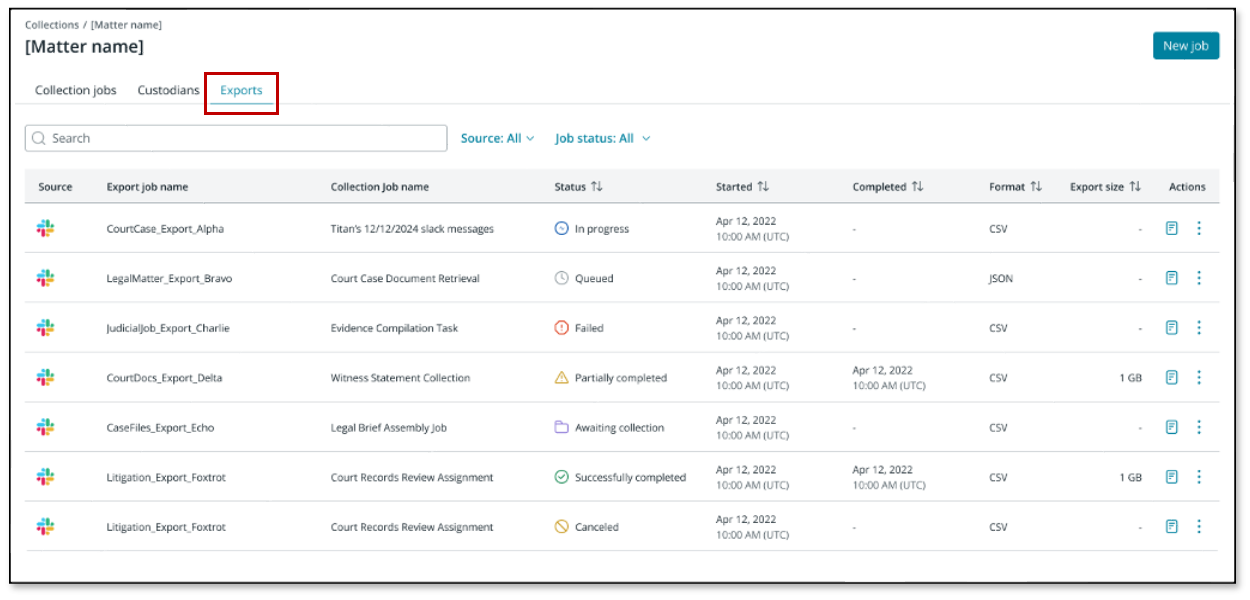Open more actions menu for LegalMatter_Export_Bravo

(1199, 278)
